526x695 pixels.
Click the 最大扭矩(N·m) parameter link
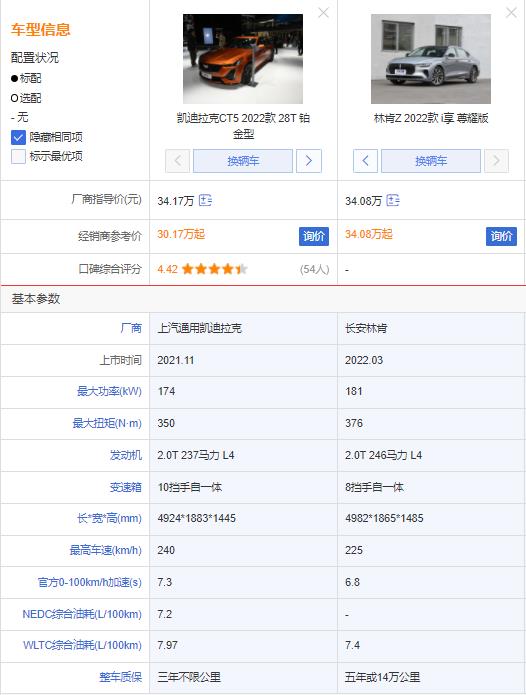click(x=107, y=423)
